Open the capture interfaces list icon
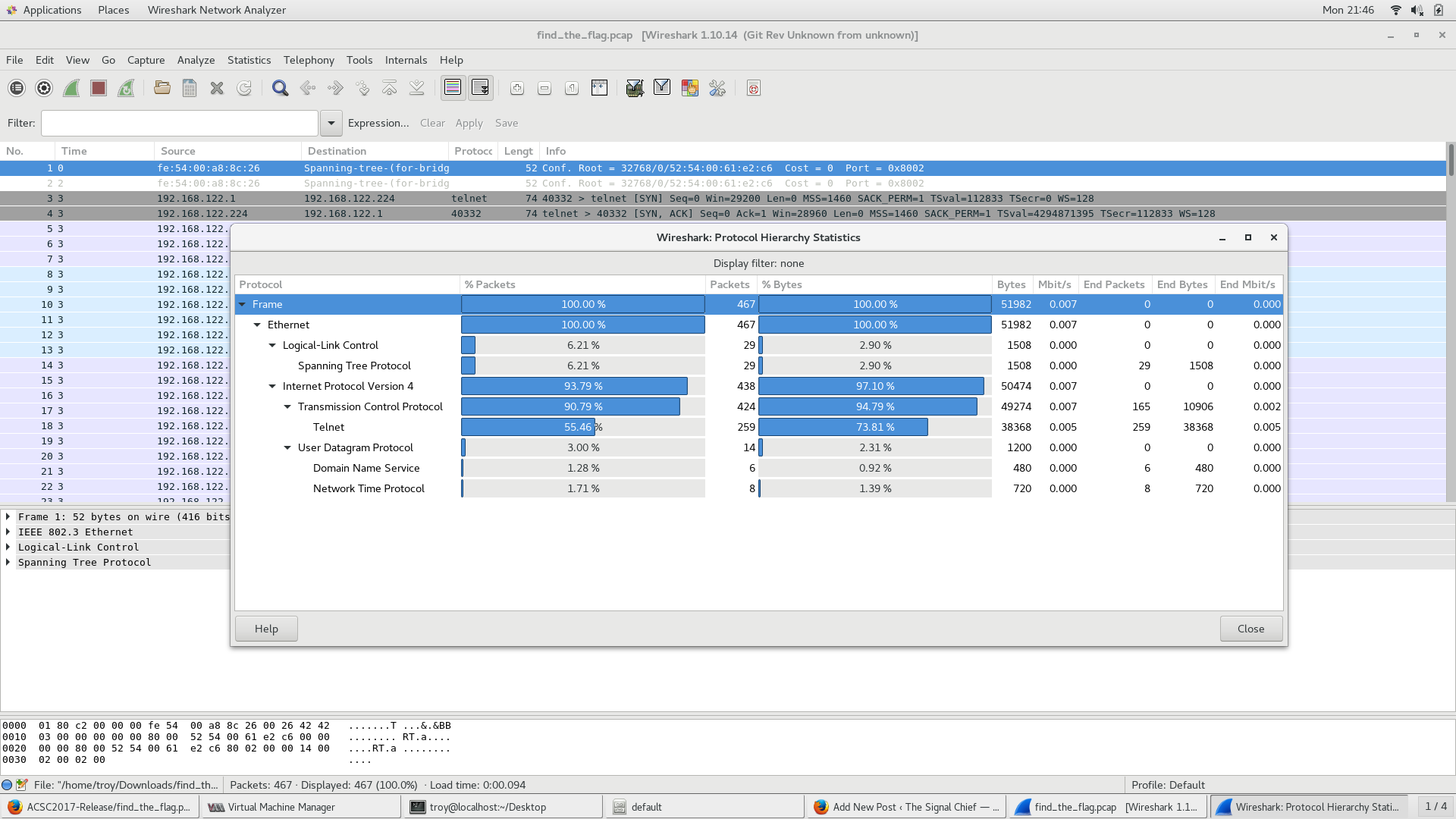This screenshot has height=819, width=1456. (x=17, y=88)
